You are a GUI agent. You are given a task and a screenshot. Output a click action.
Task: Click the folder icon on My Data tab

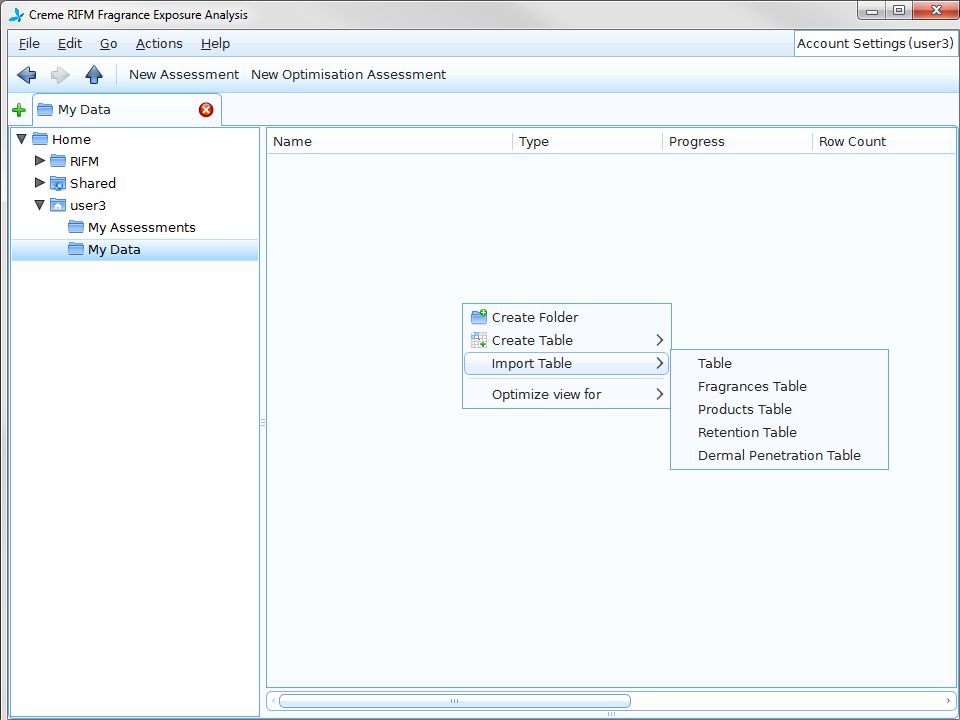(45, 110)
